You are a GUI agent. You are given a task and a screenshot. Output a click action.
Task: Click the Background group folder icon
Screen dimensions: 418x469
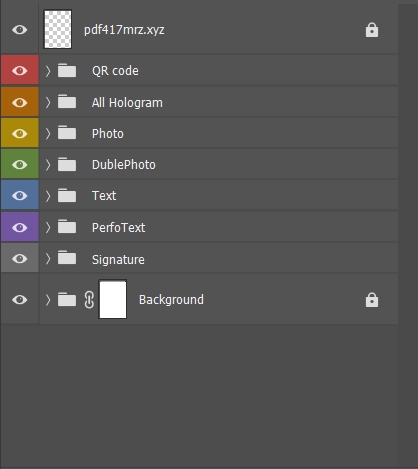point(67,299)
